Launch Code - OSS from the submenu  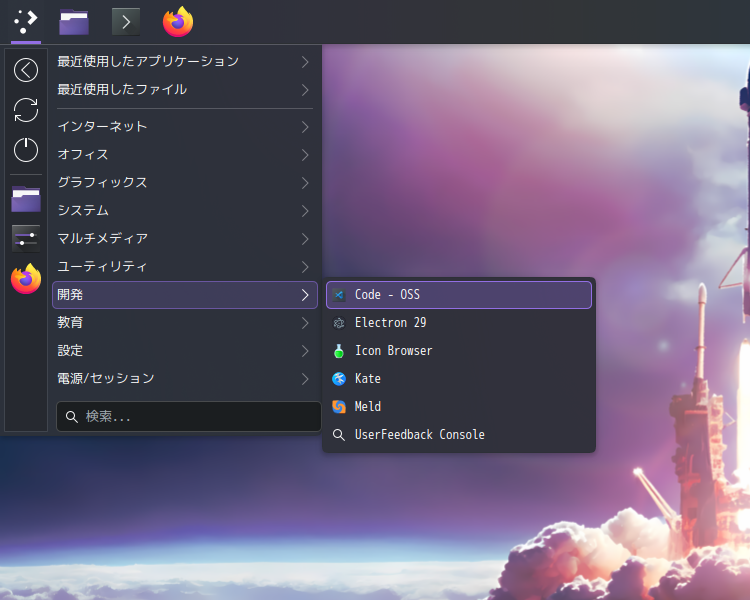(x=459, y=295)
